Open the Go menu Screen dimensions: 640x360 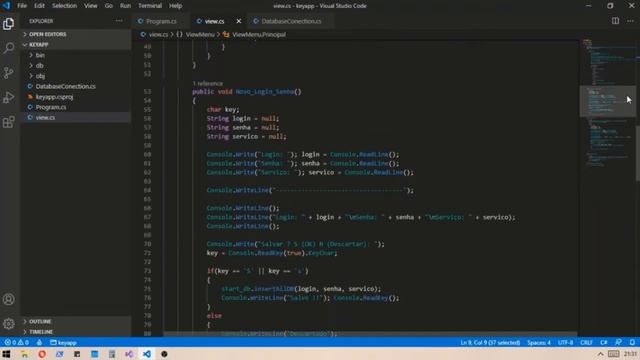(109, 6)
